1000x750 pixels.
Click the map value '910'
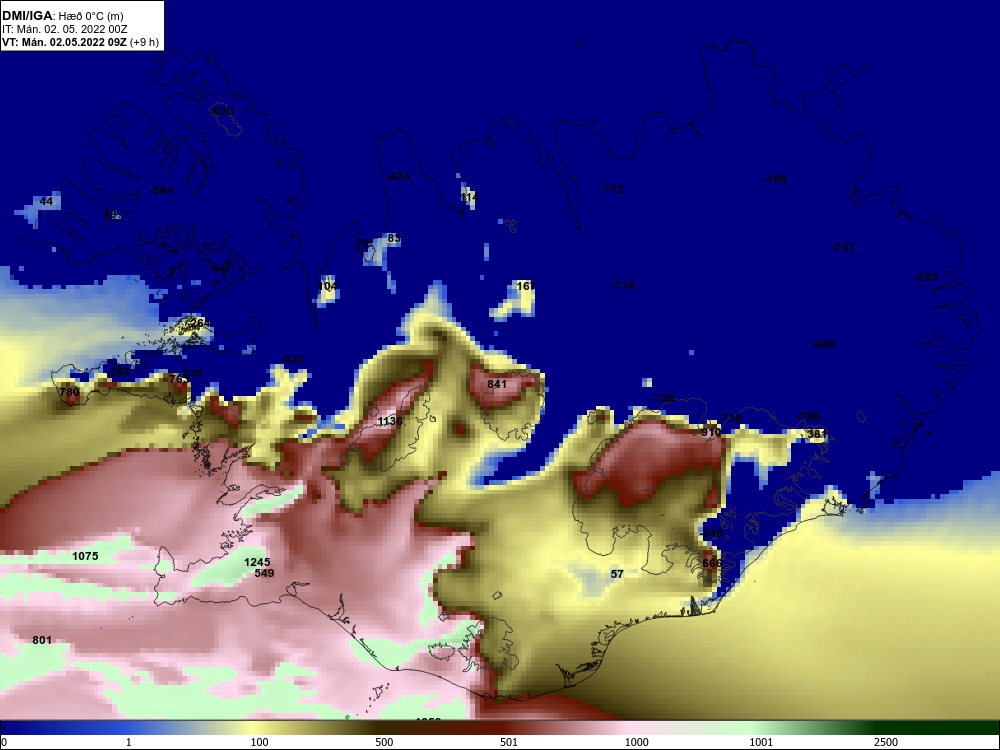click(711, 432)
